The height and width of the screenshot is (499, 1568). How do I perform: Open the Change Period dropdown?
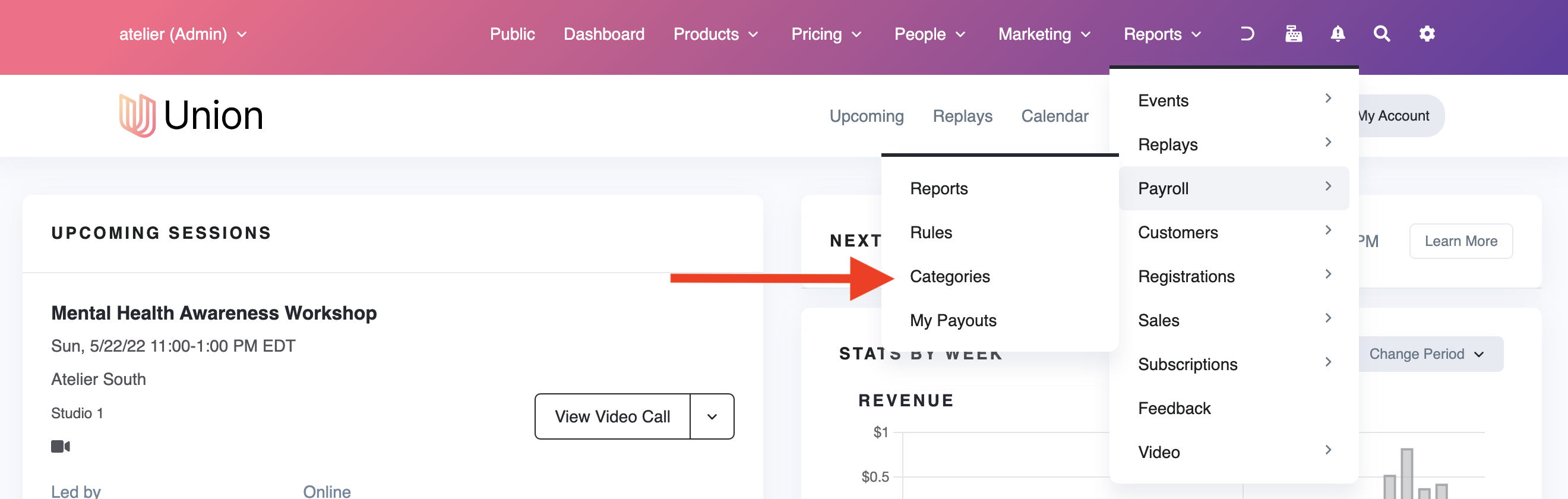(1425, 354)
